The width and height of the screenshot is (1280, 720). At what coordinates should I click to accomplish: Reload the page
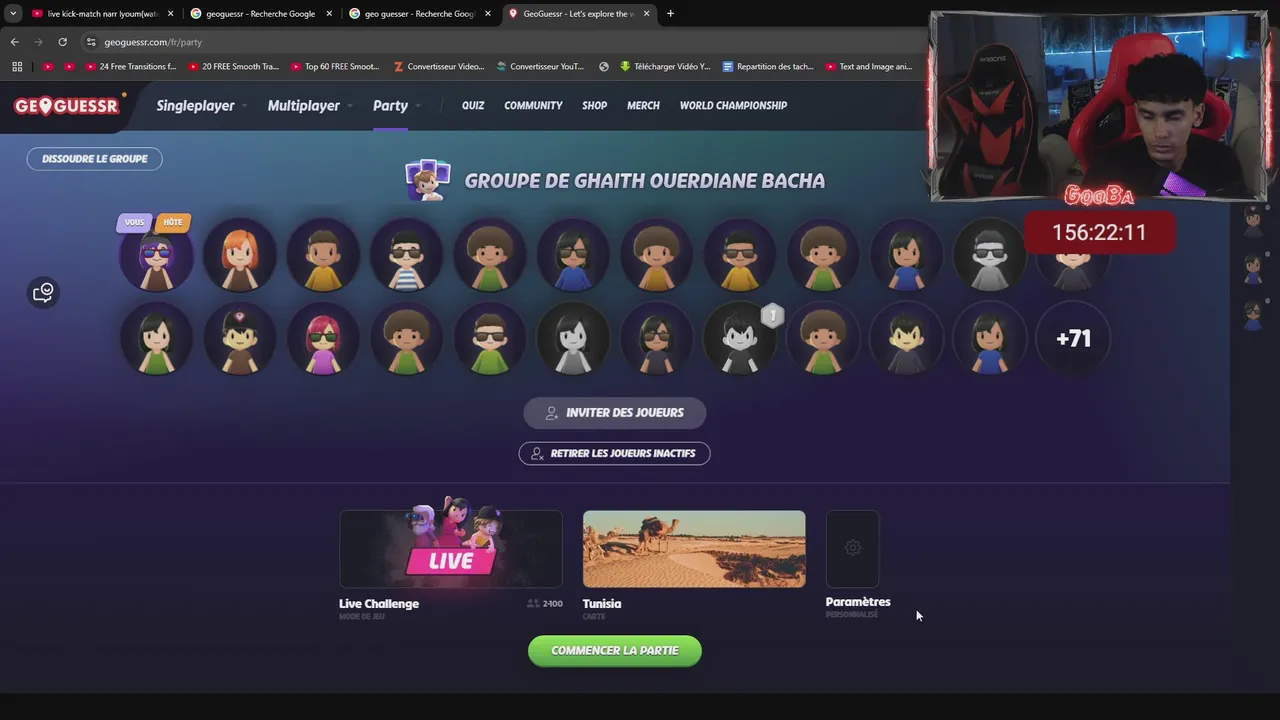tap(62, 42)
